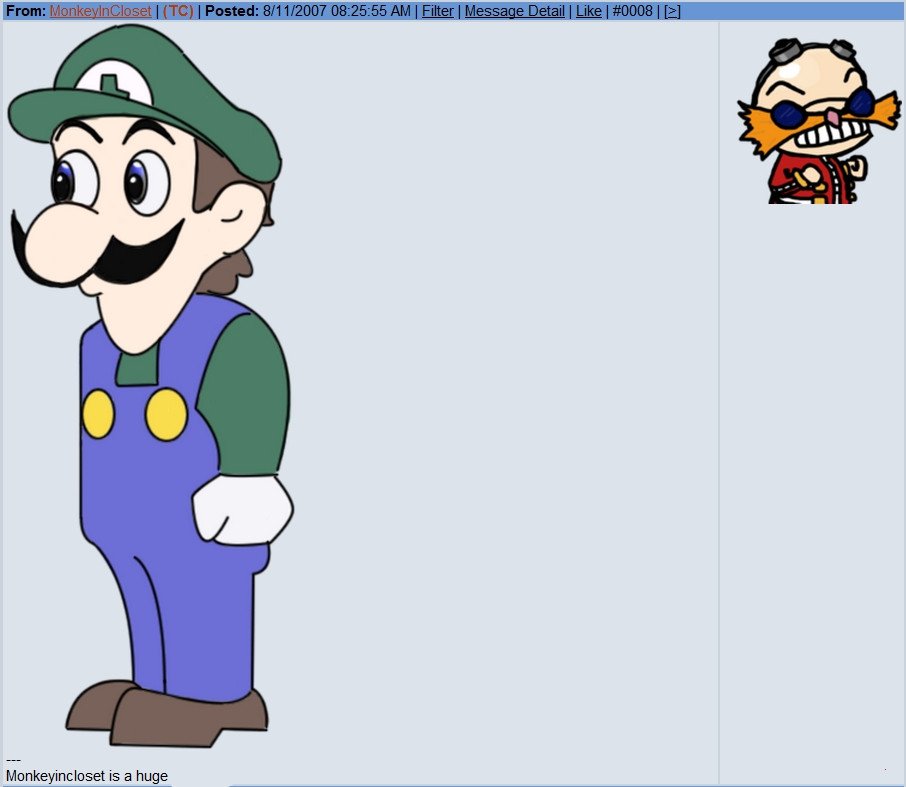Click the Weegee Luigi image in post

coord(151,386)
